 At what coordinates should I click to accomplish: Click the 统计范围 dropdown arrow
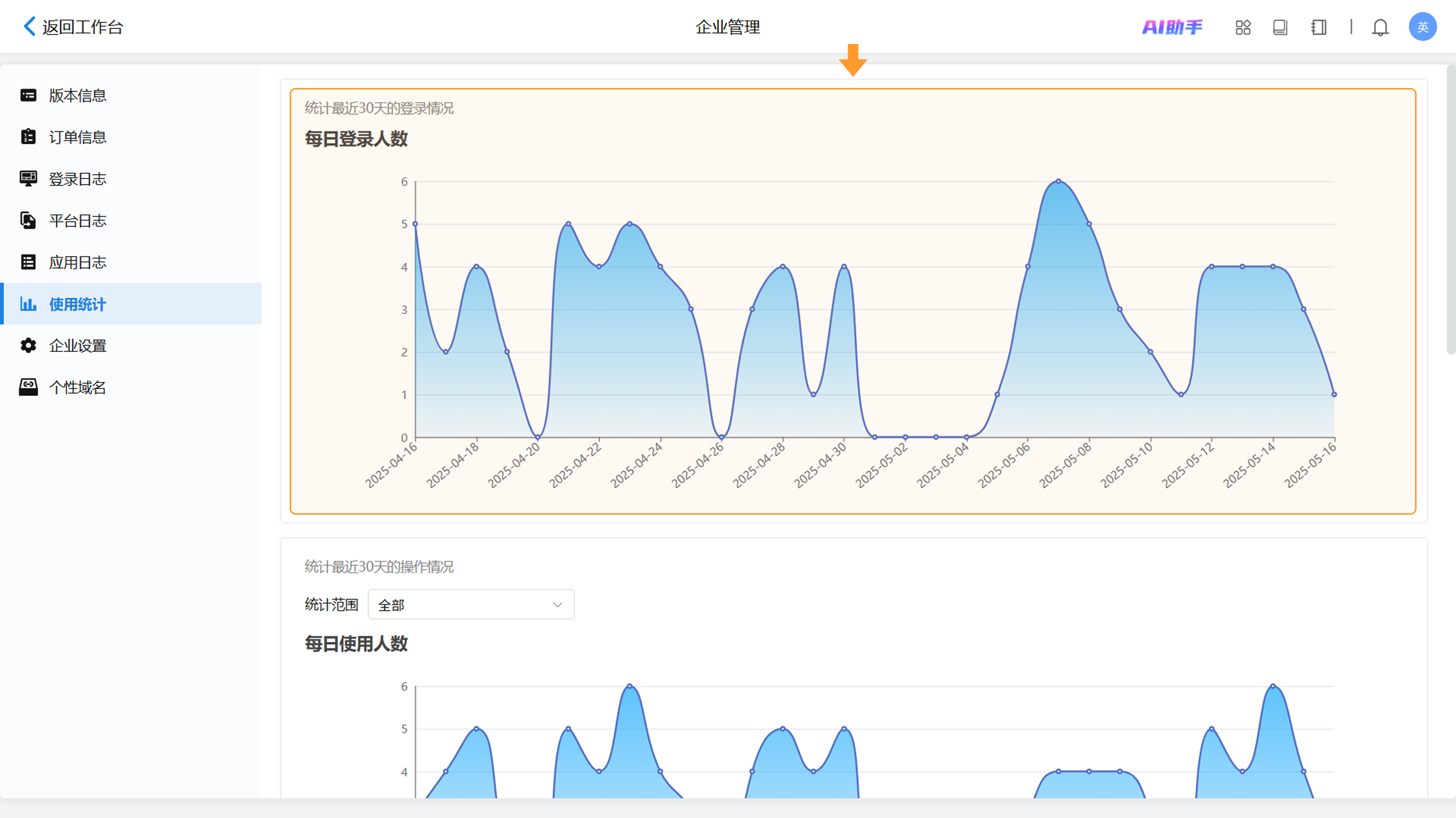coord(557,605)
